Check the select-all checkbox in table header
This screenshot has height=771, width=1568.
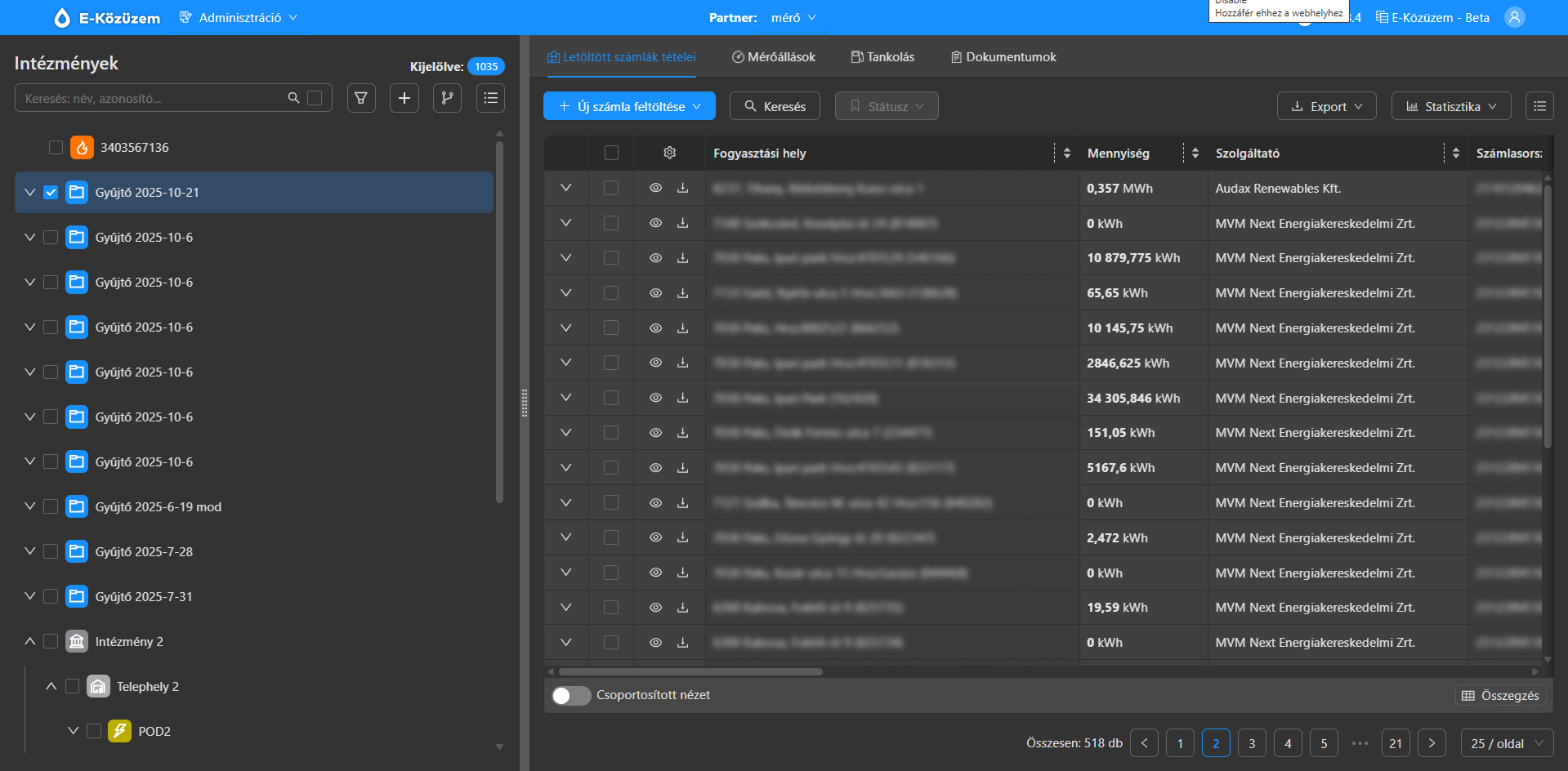click(x=611, y=153)
